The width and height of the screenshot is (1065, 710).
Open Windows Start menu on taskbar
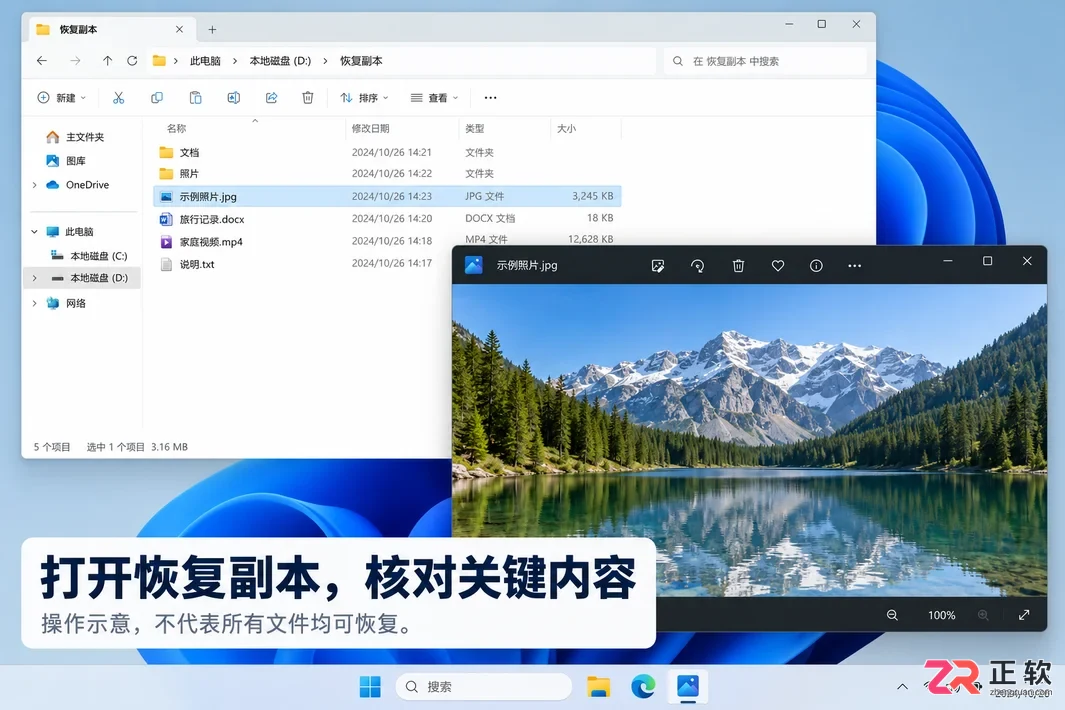tap(370, 687)
